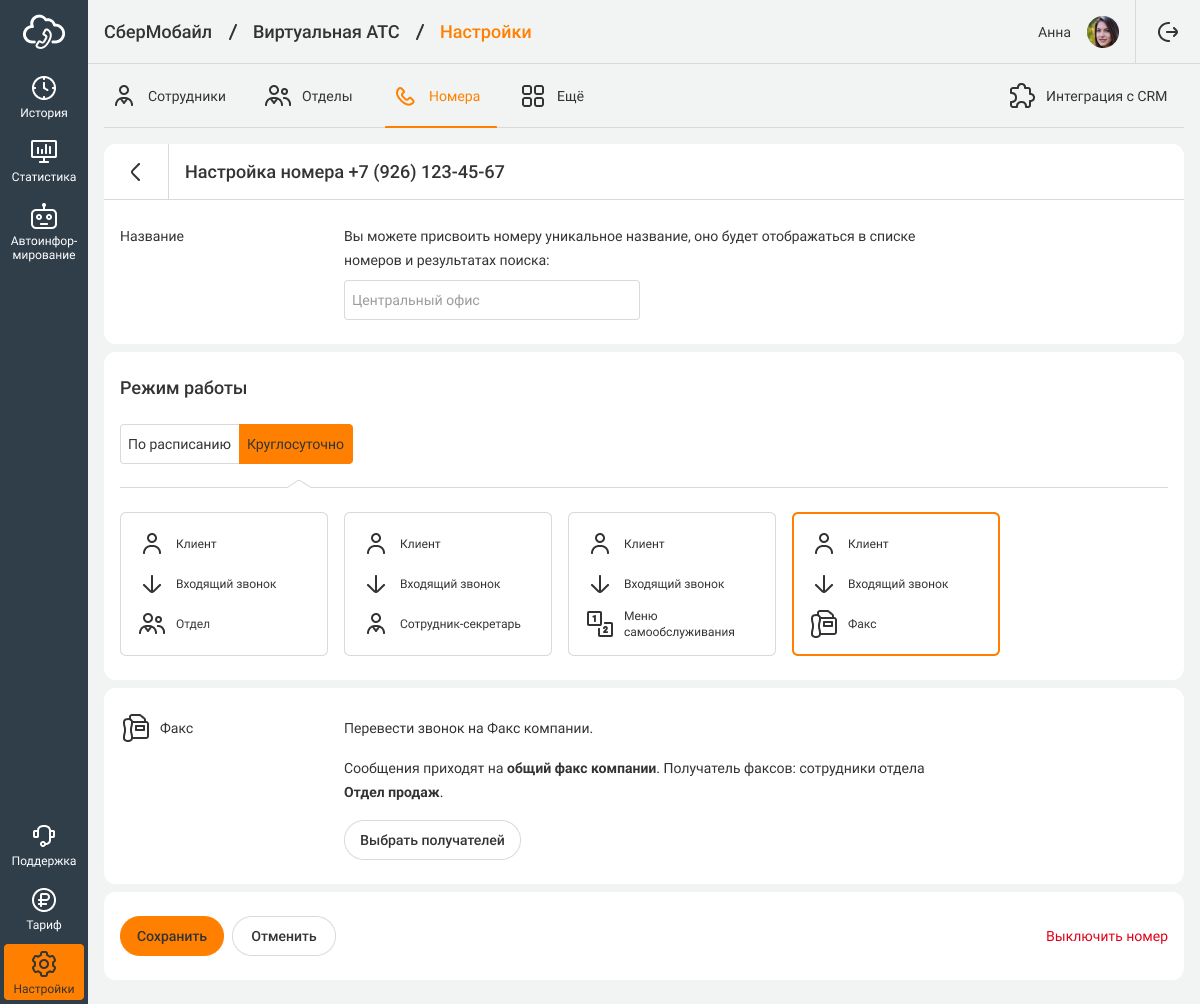Switch to the Отделы tab
Viewport: 1200px width, 1004px height.
click(309, 97)
